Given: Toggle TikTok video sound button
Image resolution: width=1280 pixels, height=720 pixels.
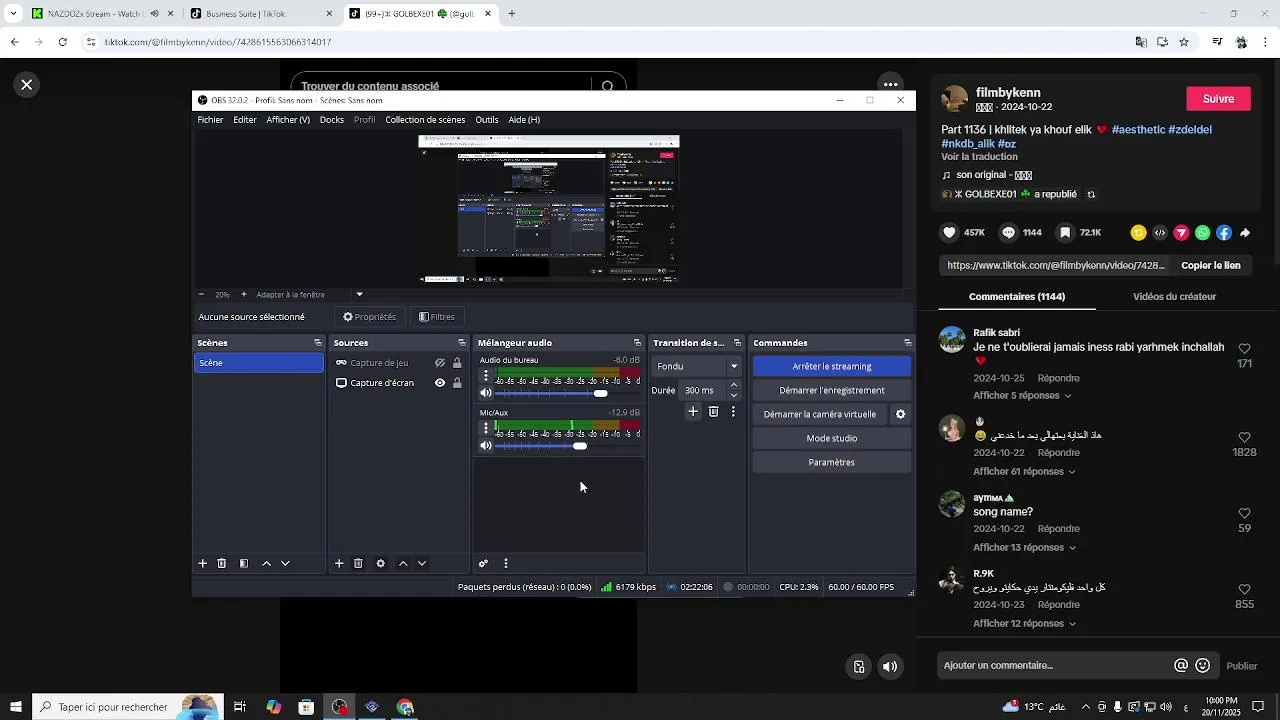Looking at the screenshot, I should pyautogui.click(x=890, y=667).
